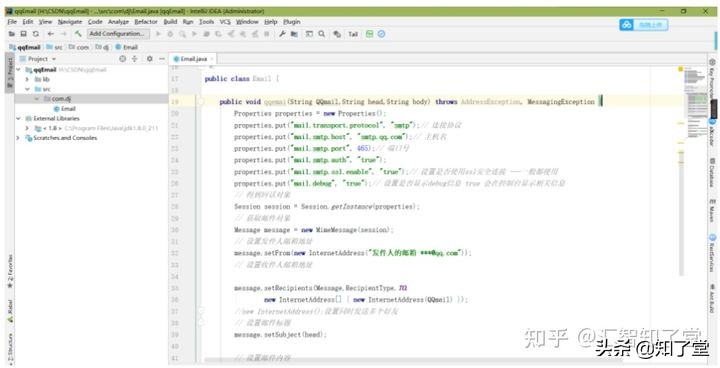The height and width of the screenshot is (368, 720).
Task: Select Email class in project tree
Action: pos(65,109)
